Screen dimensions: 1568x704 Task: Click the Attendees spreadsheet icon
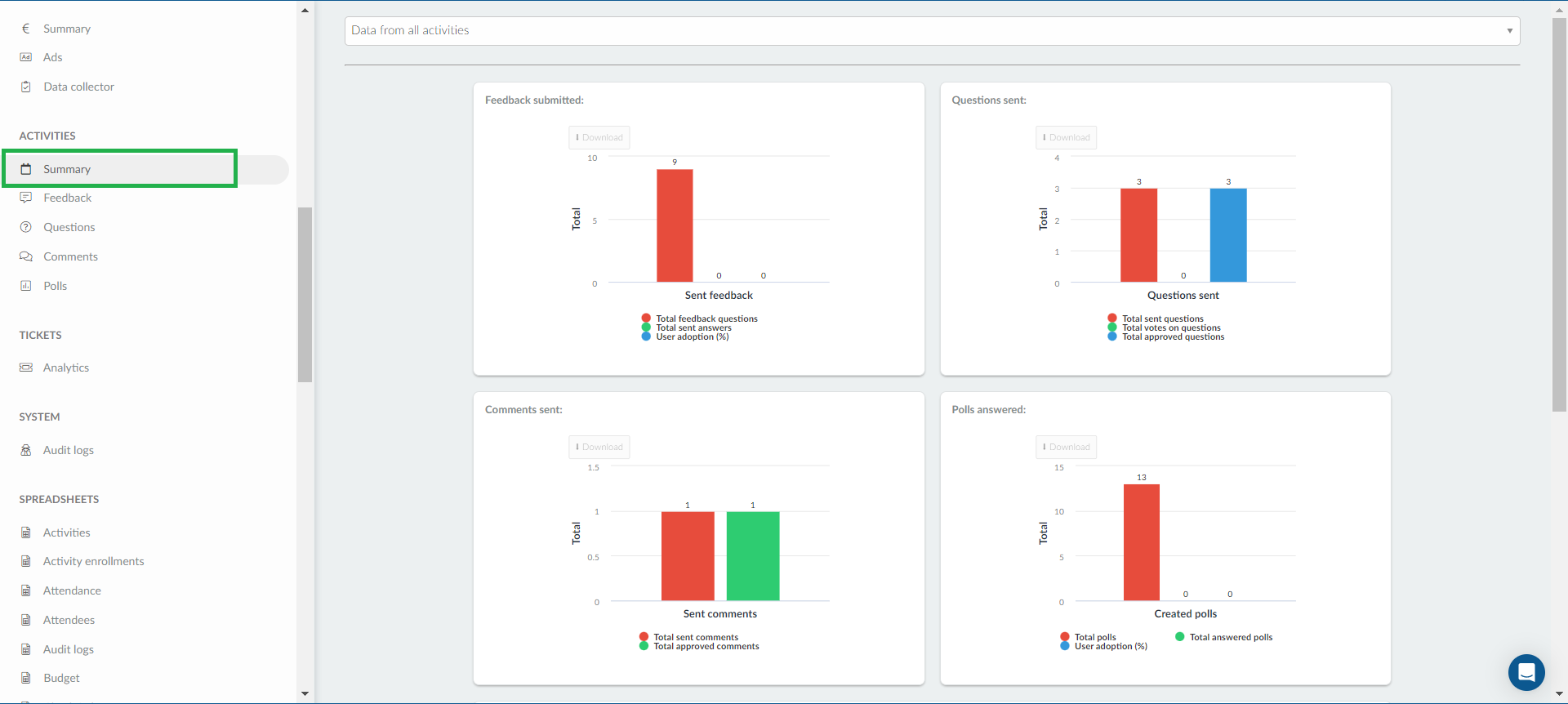[25, 620]
